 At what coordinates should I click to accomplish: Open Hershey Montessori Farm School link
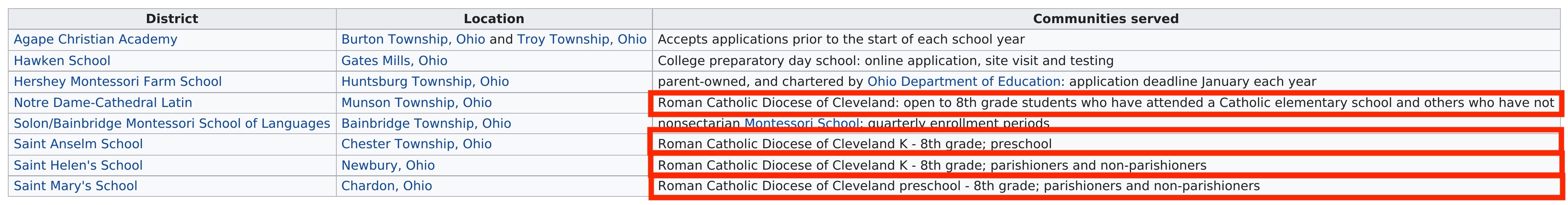[x=118, y=82]
